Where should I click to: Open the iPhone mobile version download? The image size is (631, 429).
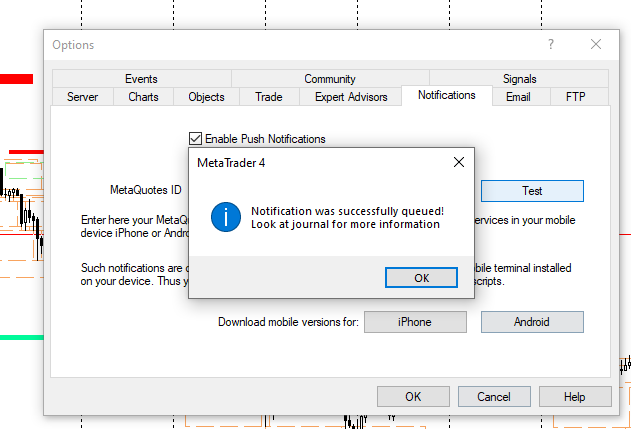415,322
